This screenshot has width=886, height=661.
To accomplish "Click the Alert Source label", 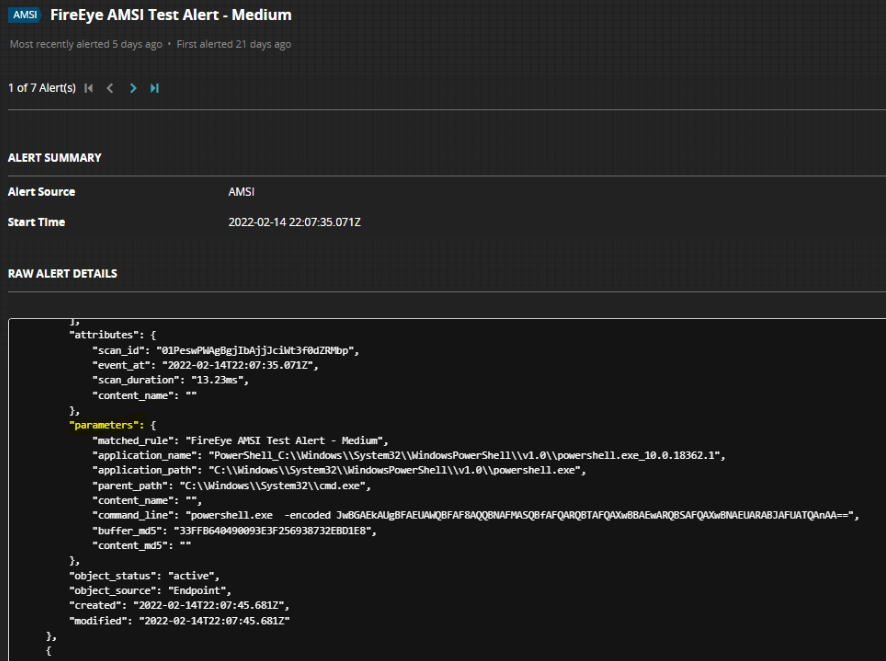I will [41, 192].
